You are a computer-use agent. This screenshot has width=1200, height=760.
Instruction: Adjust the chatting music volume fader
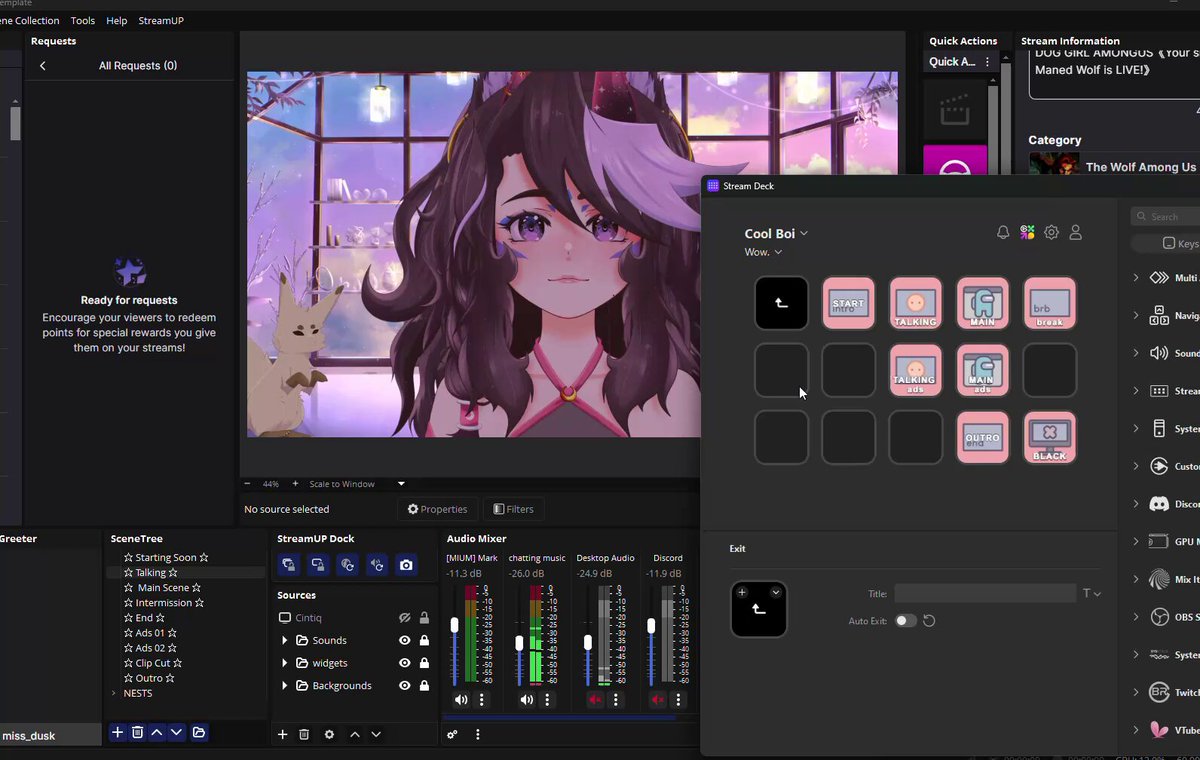pos(519,642)
